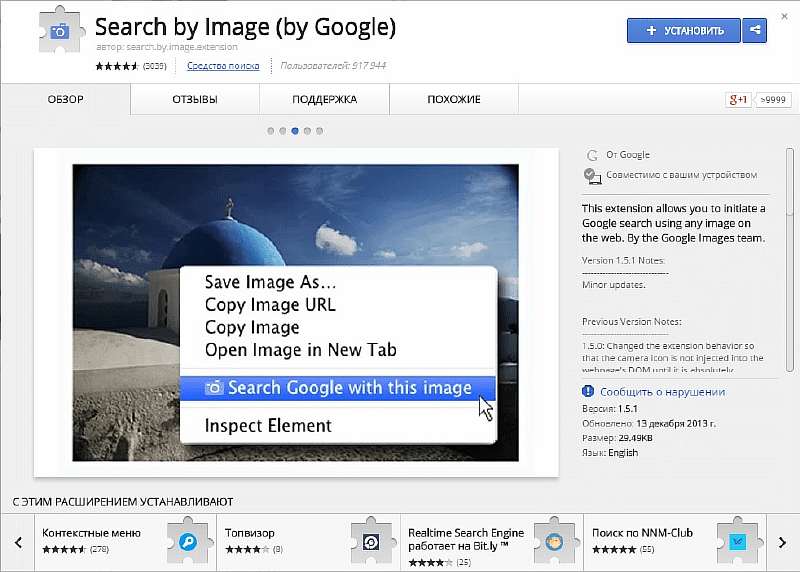Open the Средства поиска category link

pyautogui.click(x=223, y=66)
